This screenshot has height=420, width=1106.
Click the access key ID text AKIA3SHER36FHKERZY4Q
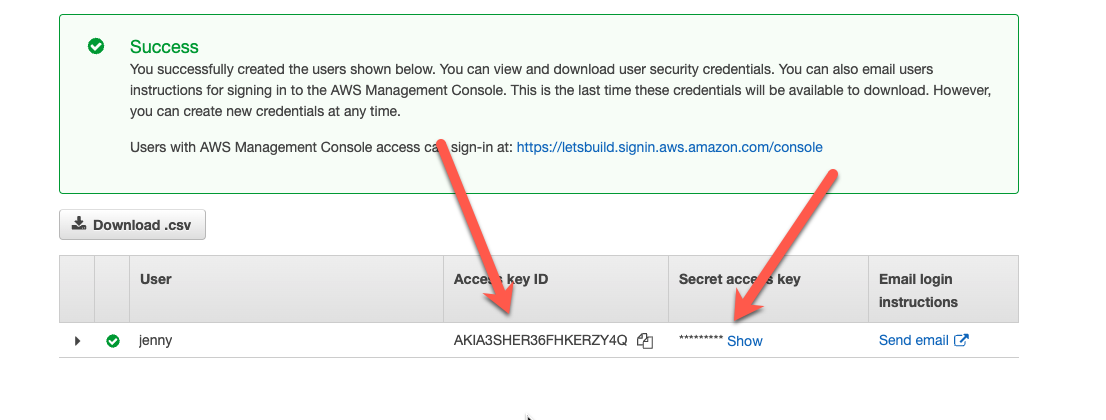540,340
